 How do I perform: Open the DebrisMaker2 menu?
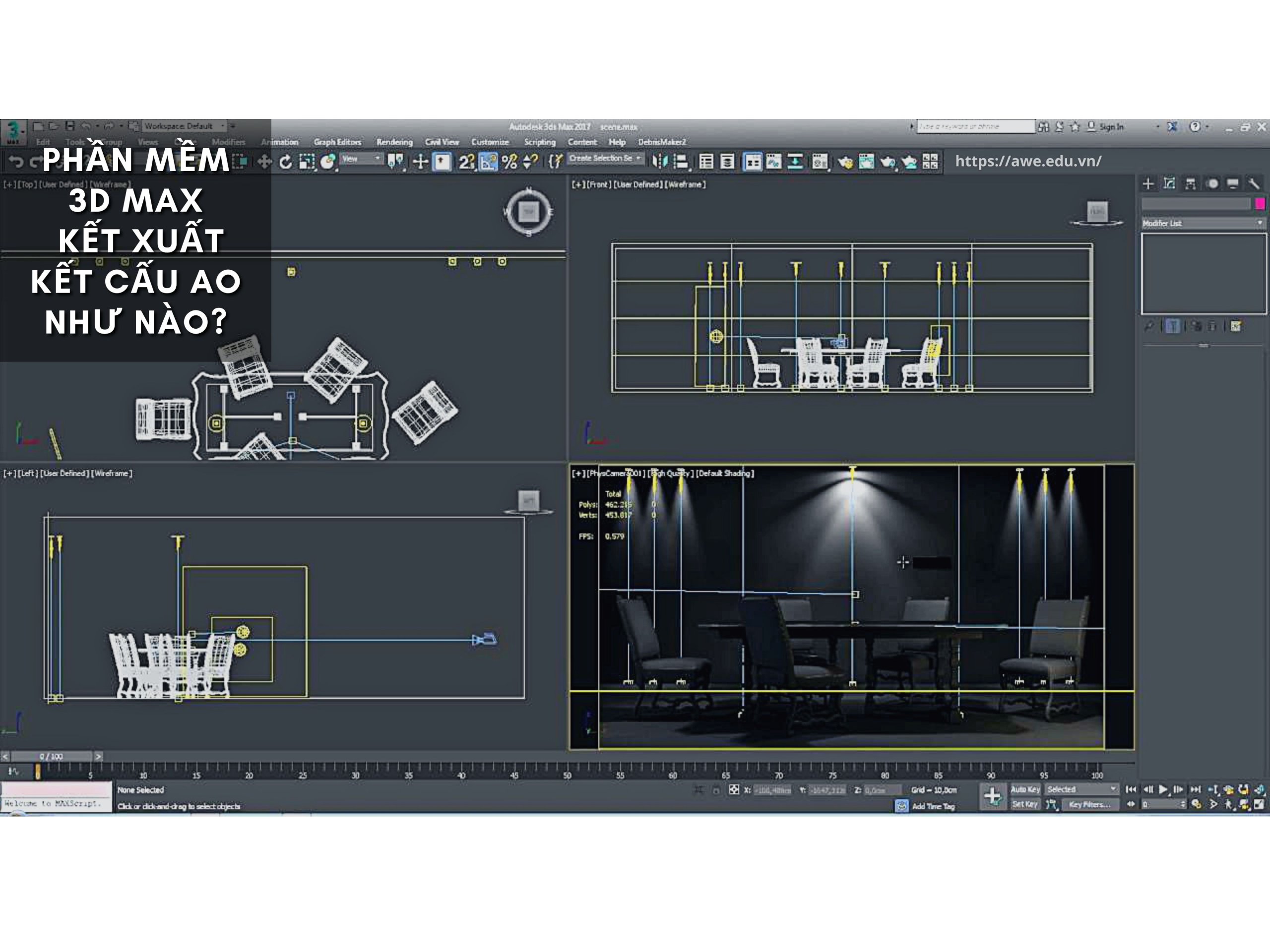662,142
